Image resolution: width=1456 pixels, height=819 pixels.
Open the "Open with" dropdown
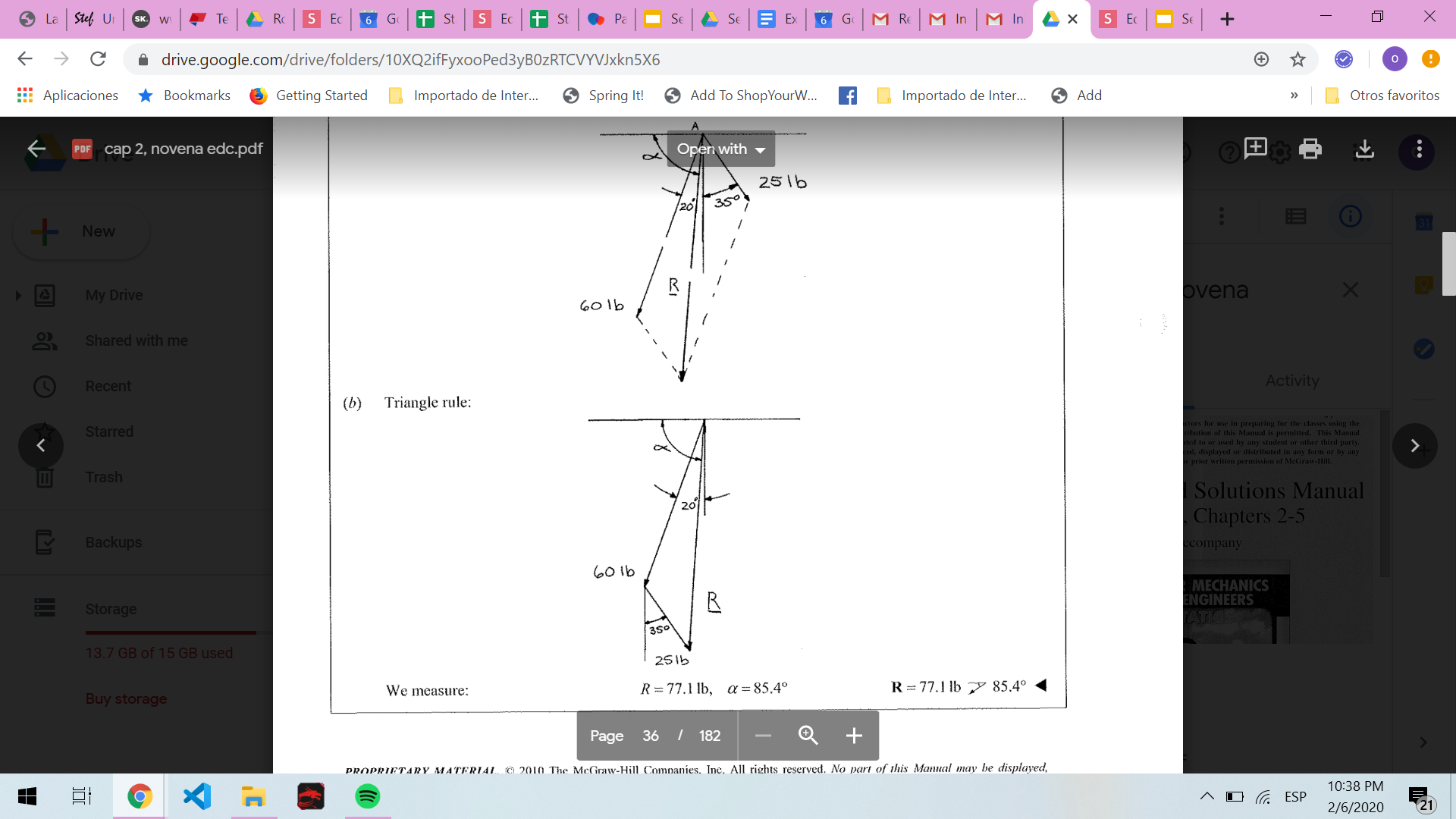pyautogui.click(x=720, y=149)
